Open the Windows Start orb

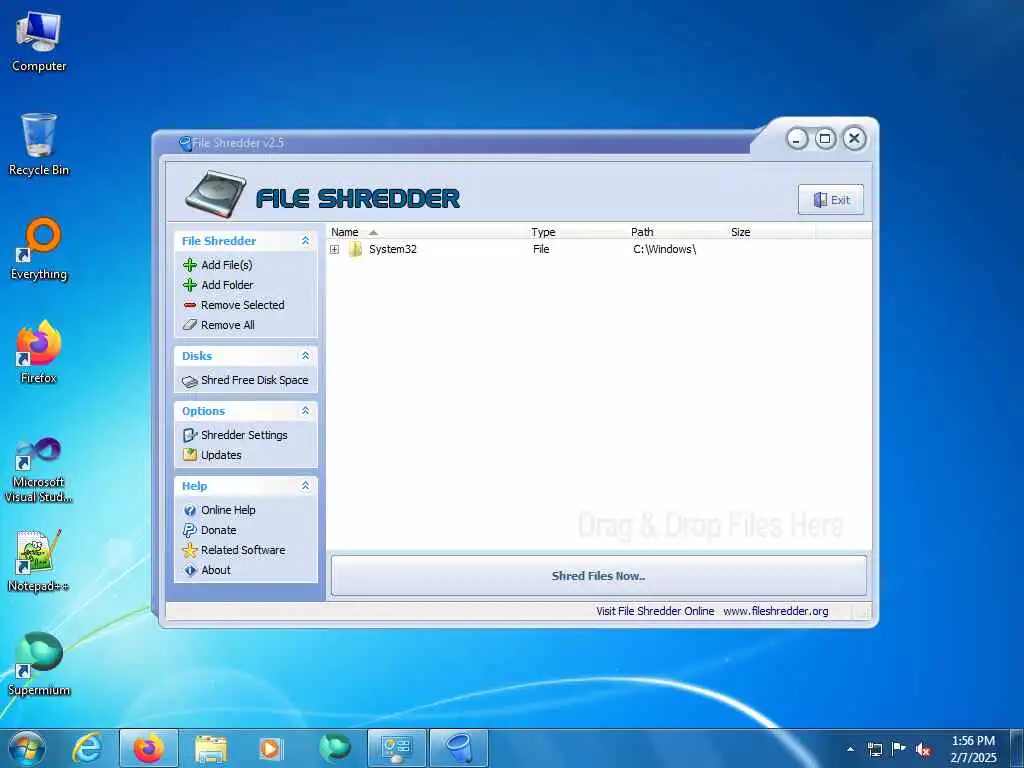[27, 748]
